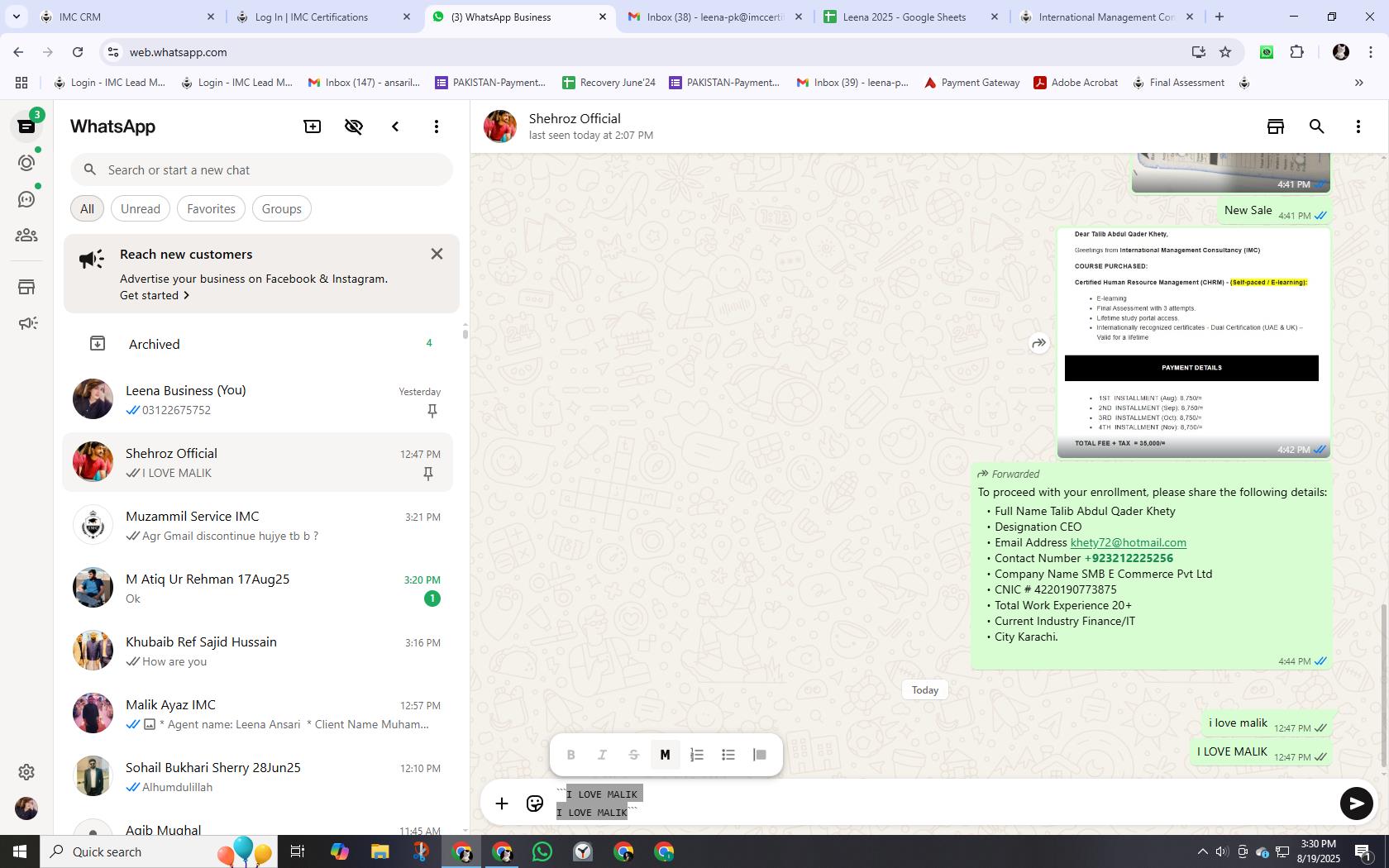
Task: Click Get started advertising link
Action: 155,295
